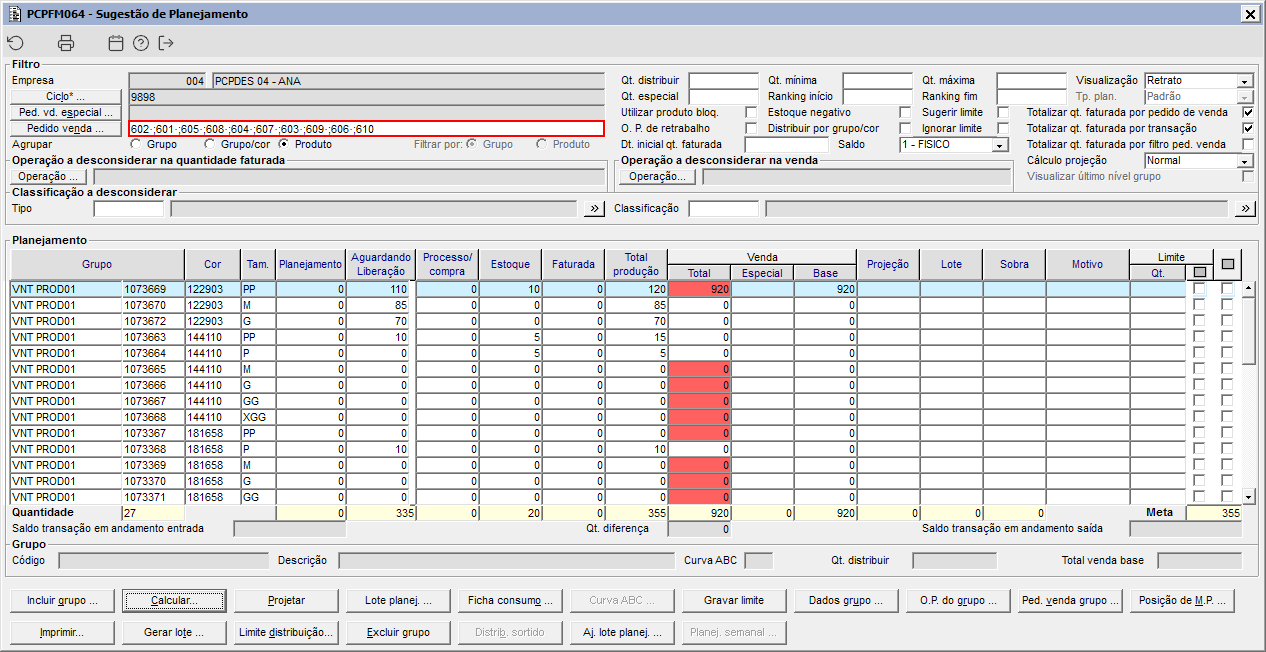Uncheck Totalizar qt. faturada por transação
Screen dimensions: 1266x652
(x=1248, y=129)
